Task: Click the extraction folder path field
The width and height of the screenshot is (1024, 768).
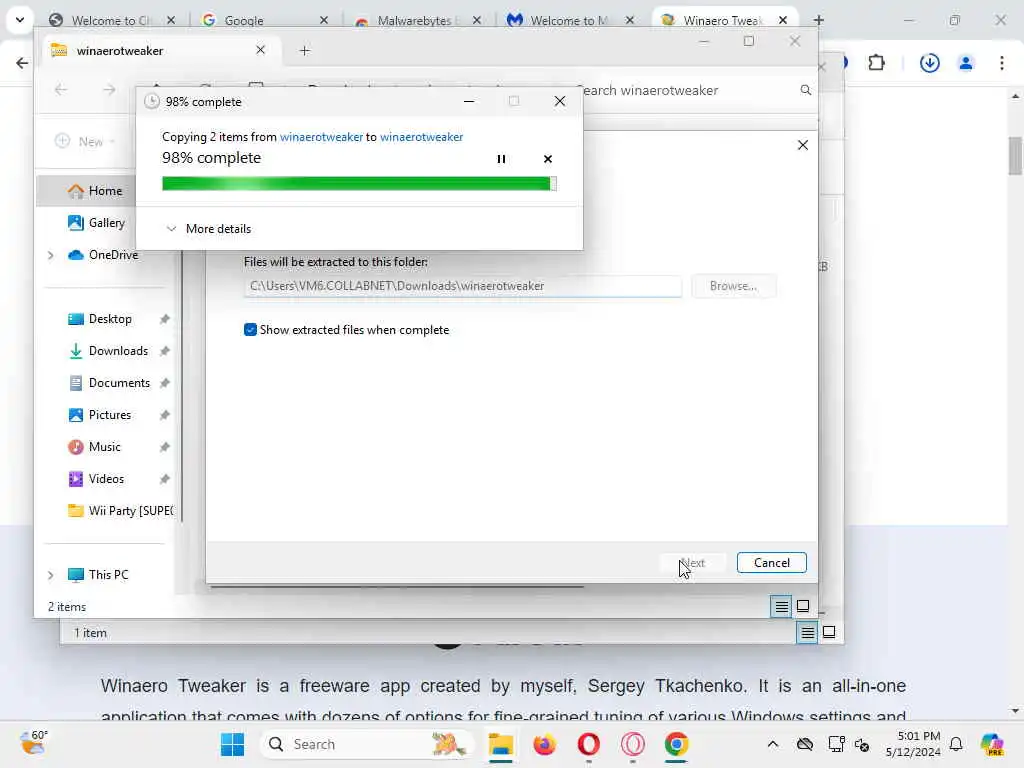Action: click(462, 286)
